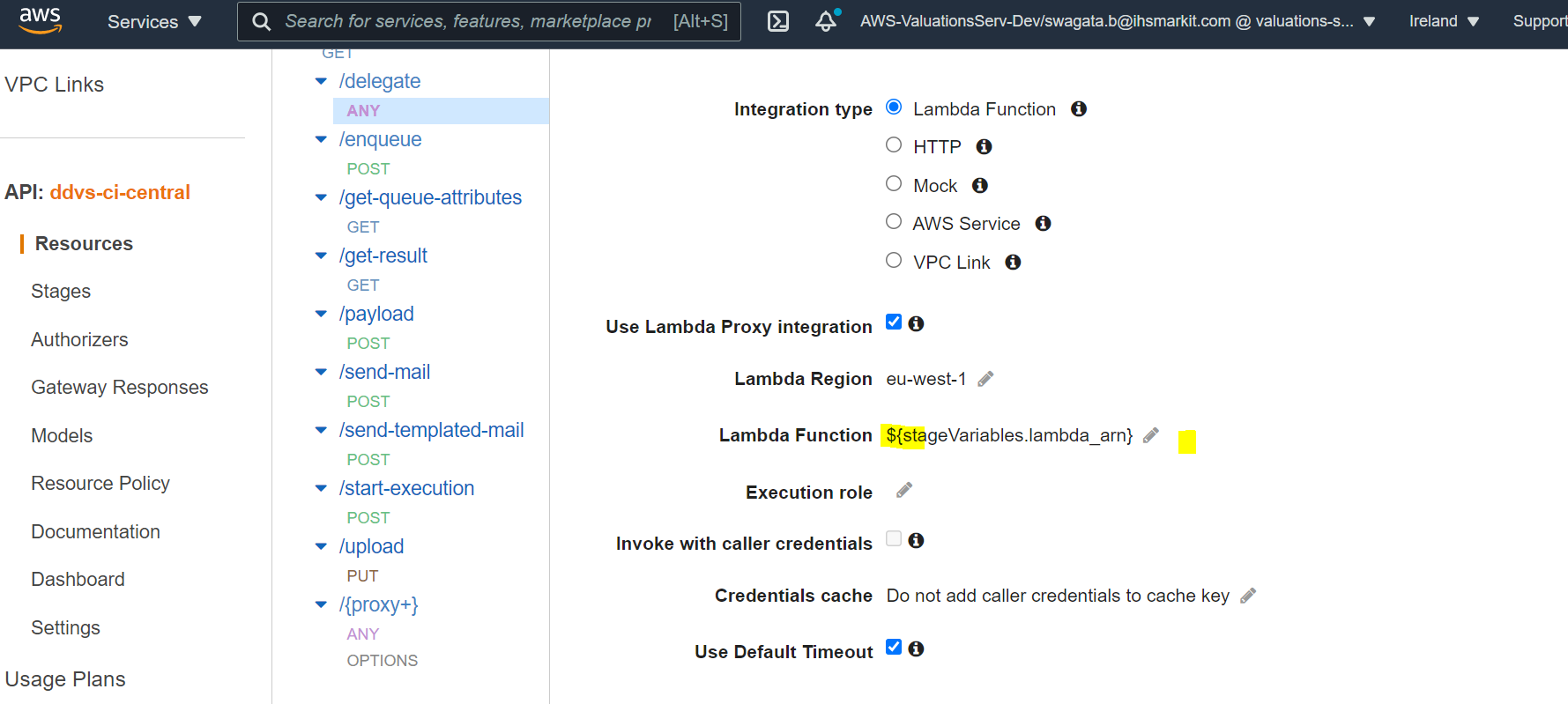Open Stages in the API sidebar

pos(61,292)
